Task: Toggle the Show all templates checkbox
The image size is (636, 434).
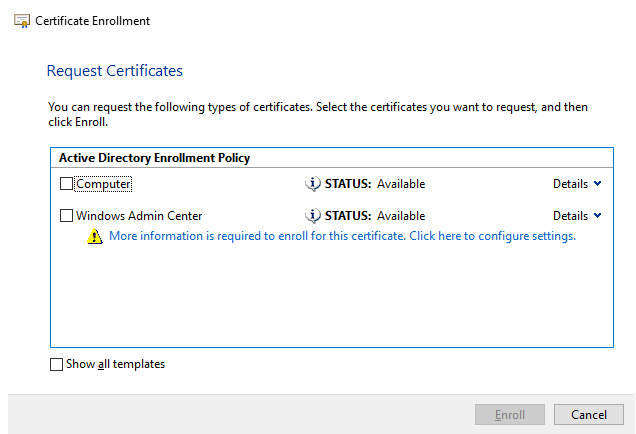Action: tap(56, 364)
